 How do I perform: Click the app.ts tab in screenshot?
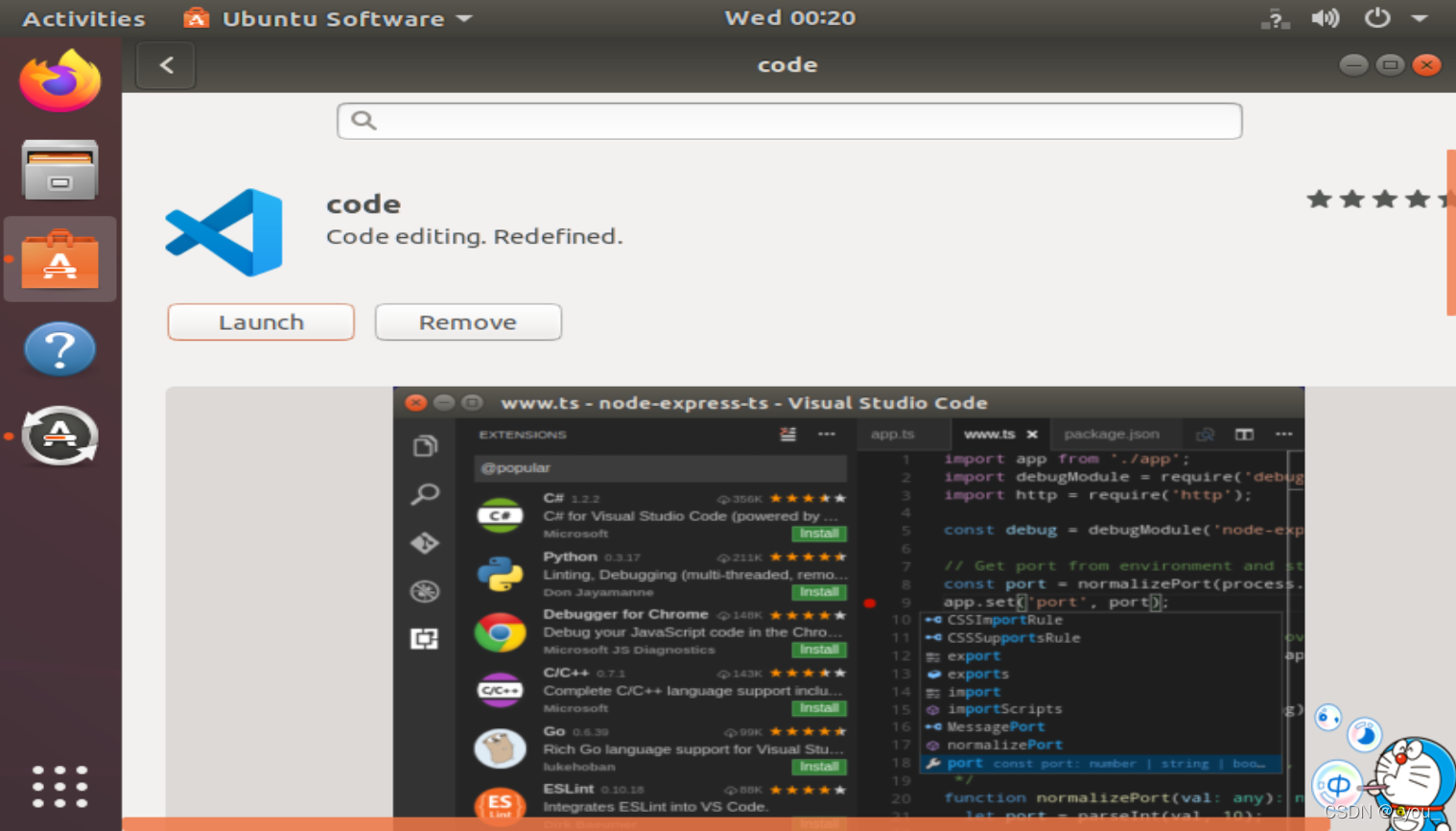pos(893,434)
